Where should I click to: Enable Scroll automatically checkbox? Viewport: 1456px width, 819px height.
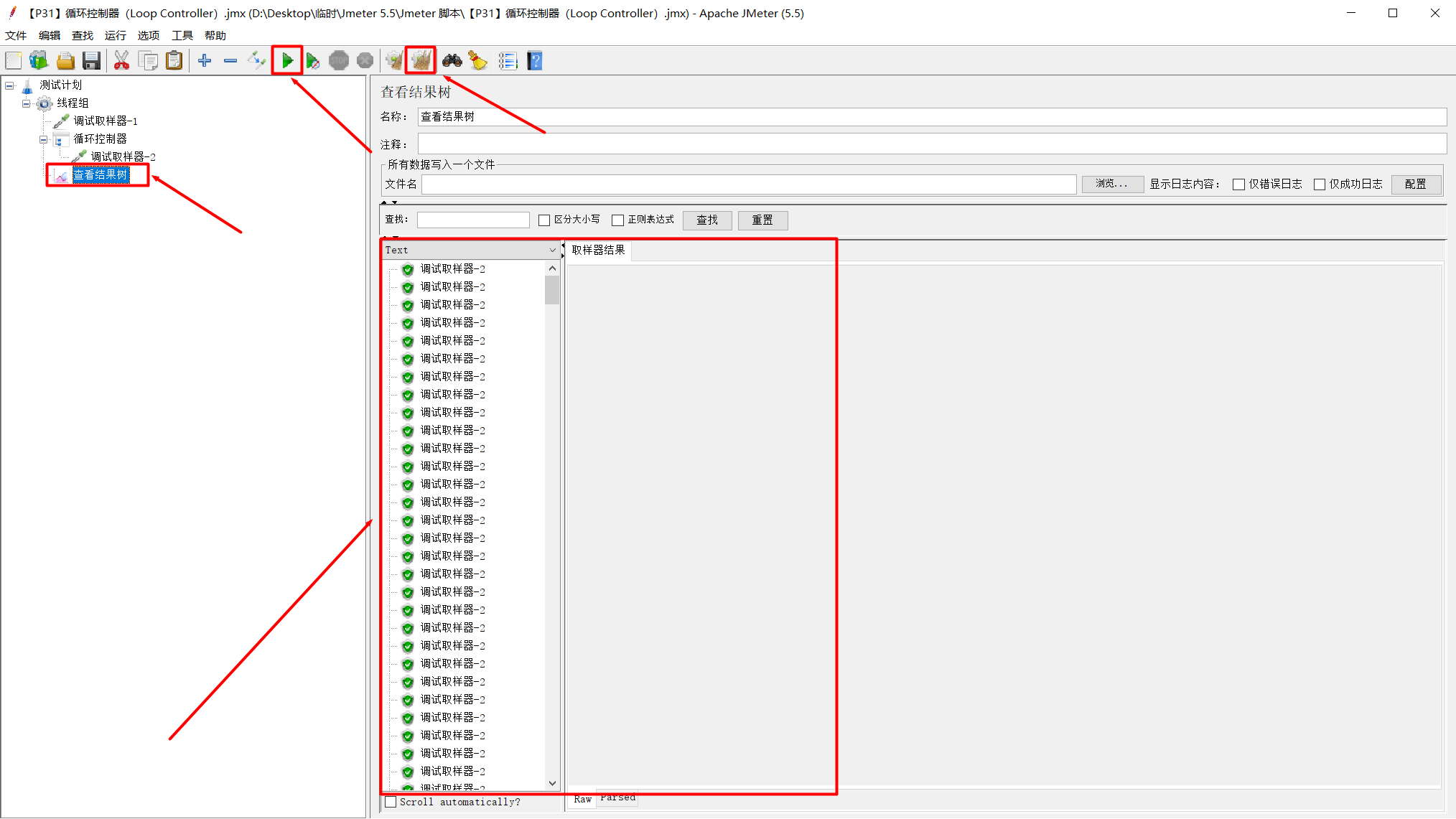click(391, 802)
